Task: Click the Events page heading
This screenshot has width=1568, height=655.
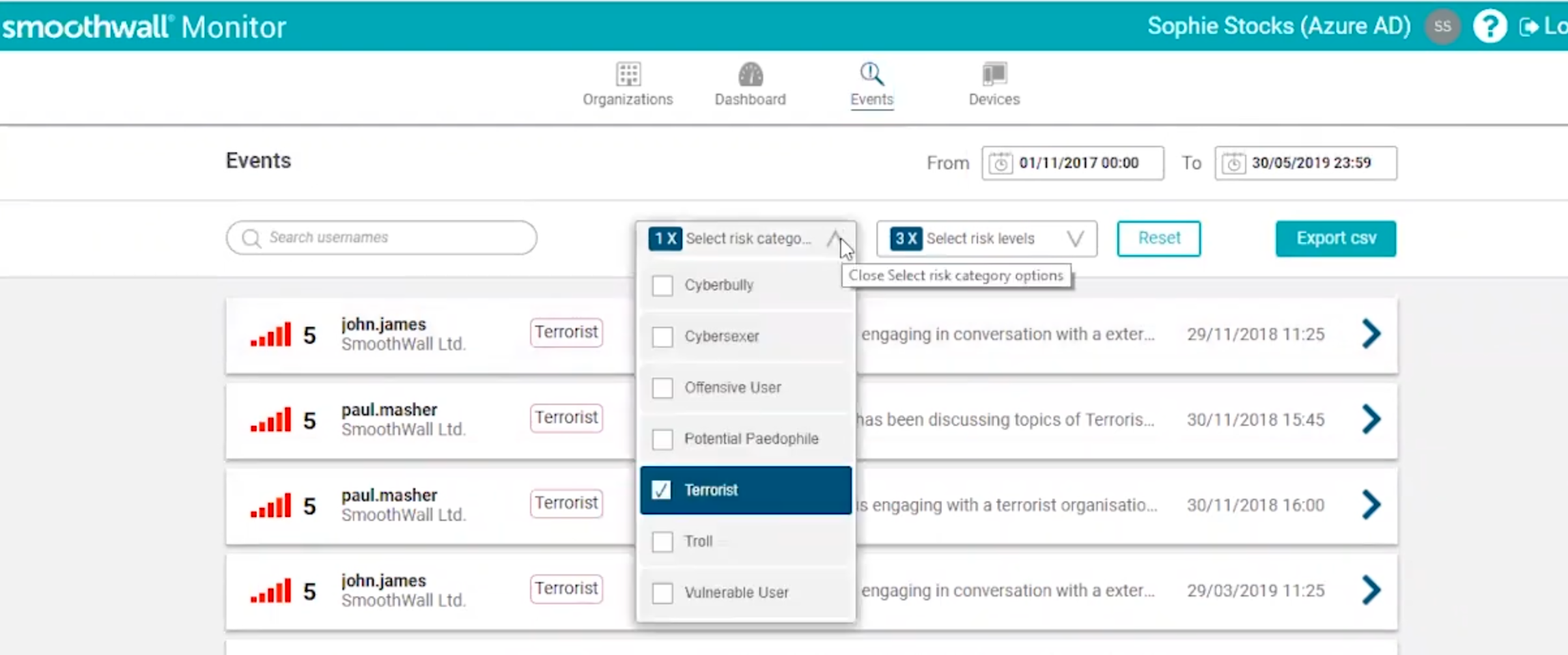Action: point(259,161)
